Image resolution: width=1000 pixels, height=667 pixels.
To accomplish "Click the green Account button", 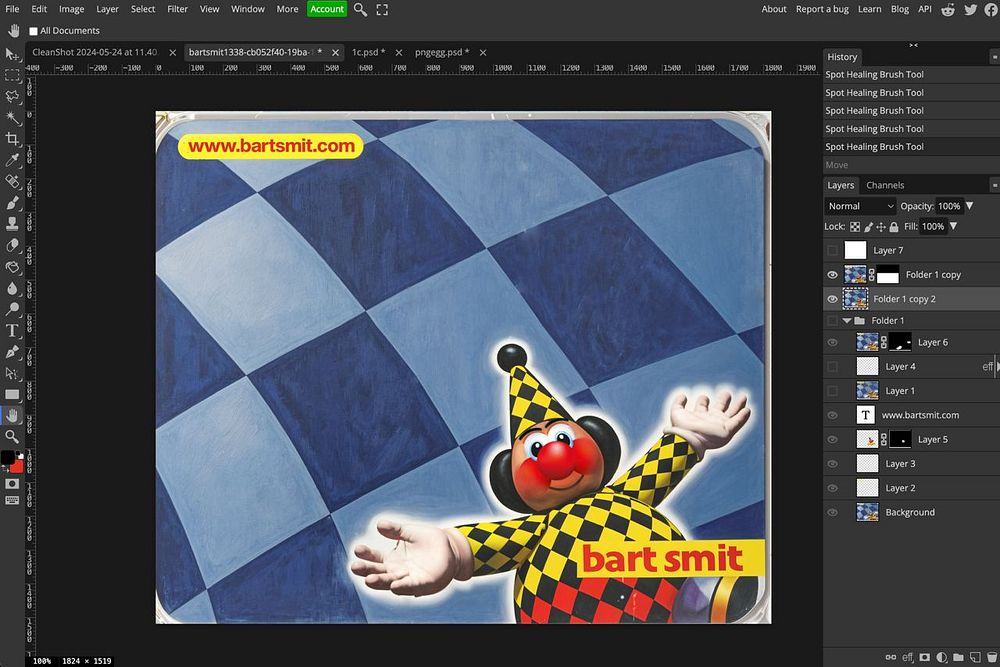I will tap(326, 9).
